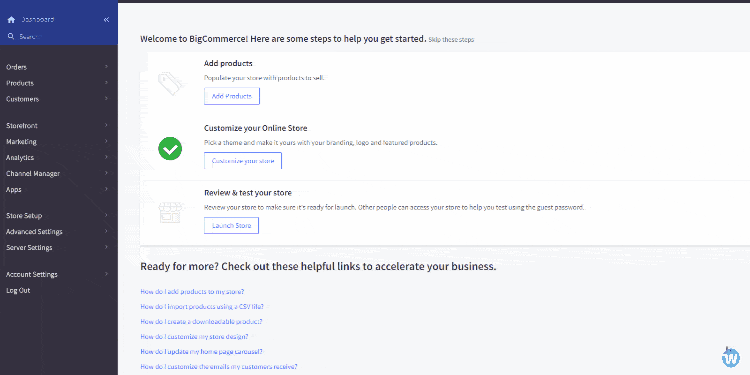Open the Account Settings menu item

pos(32,275)
